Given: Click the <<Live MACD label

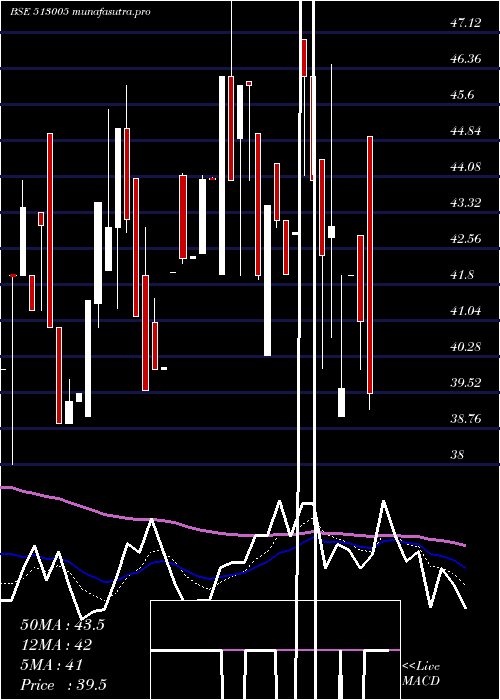Looking at the screenshot, I should [421, 673].
